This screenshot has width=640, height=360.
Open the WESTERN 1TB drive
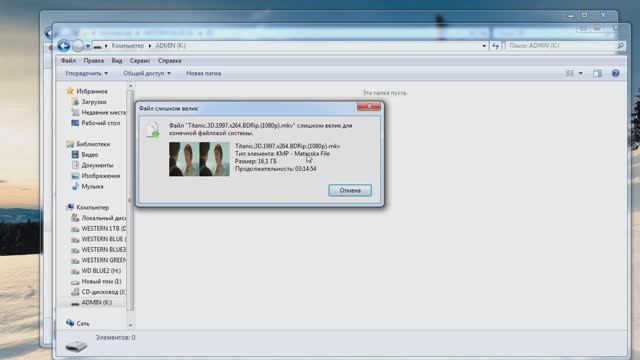[104, 229]
